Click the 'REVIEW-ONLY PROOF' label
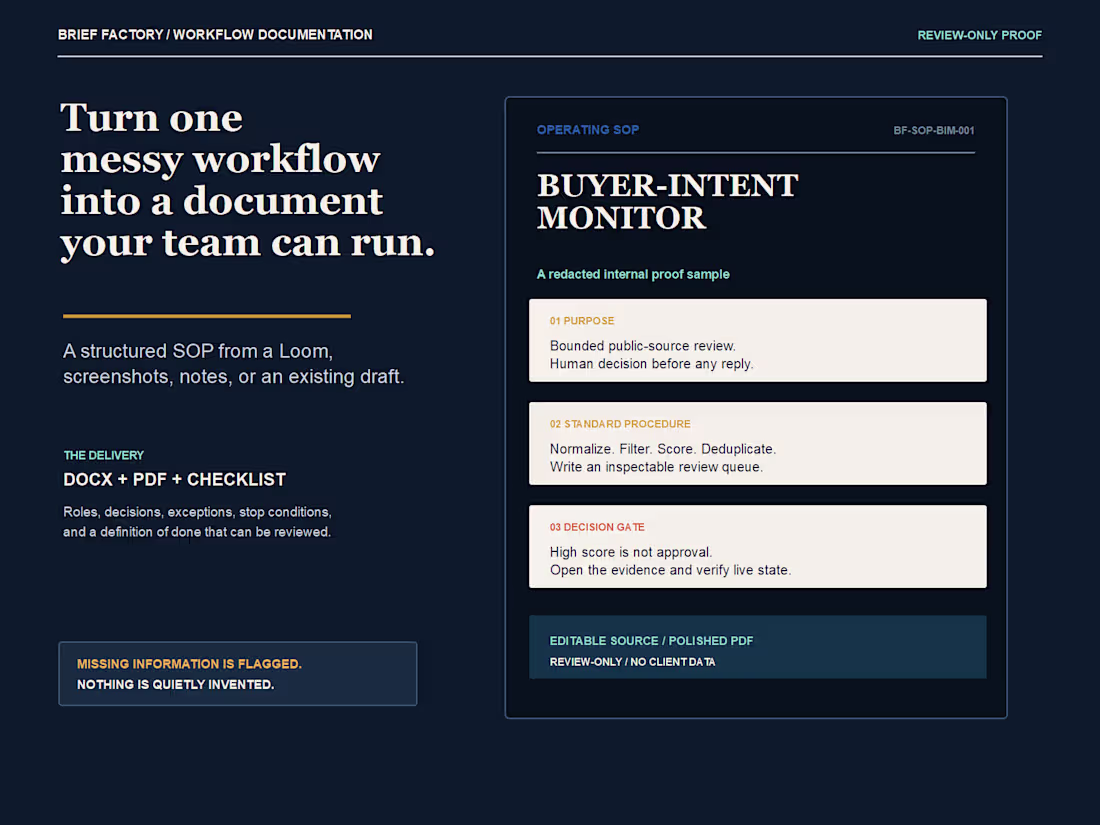The height and width of the screenshot is (825, 1100). tap(979, 36)
